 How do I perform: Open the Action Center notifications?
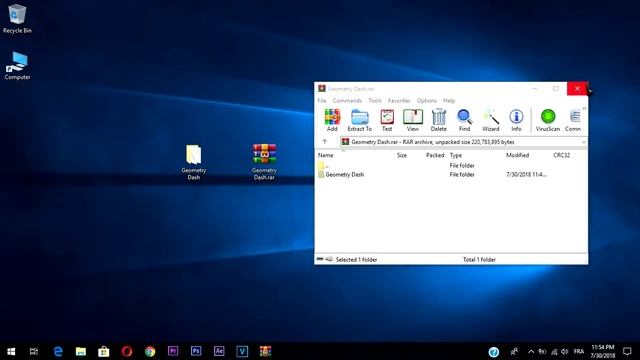pos(627,351)
